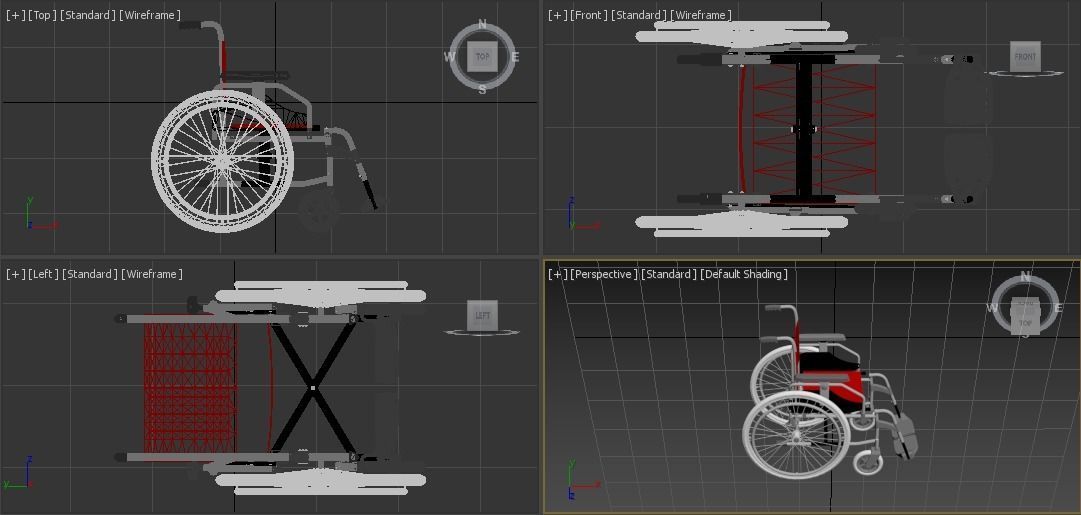Select the black center bar in Front viewport
Image resolution: width=1081 pixels, height=515 pixels.
(x=804, y=129)
